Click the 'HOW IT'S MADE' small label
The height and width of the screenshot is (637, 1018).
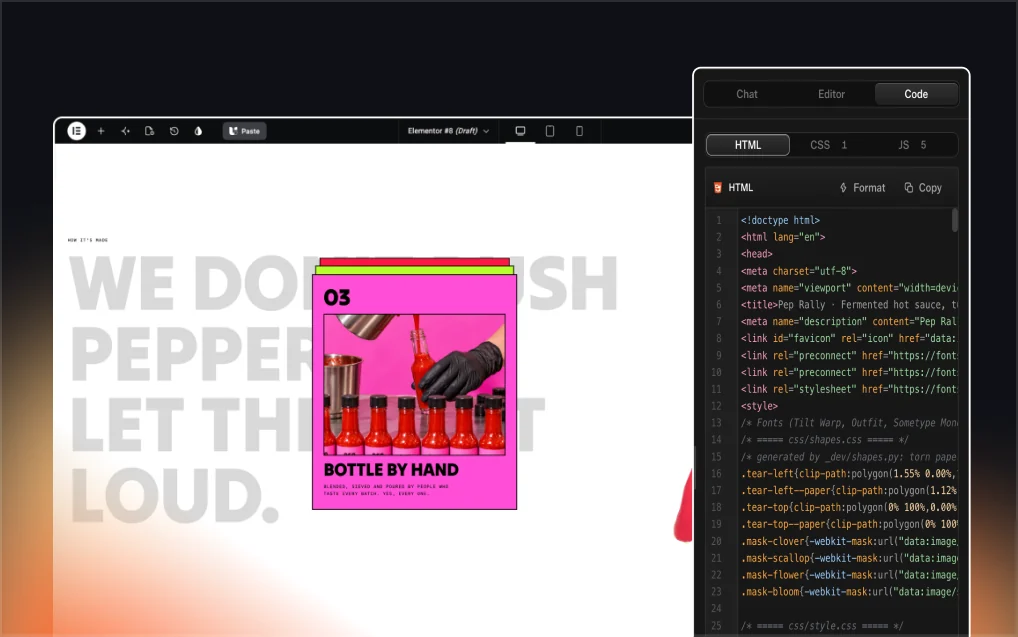(x=88, y=240)
